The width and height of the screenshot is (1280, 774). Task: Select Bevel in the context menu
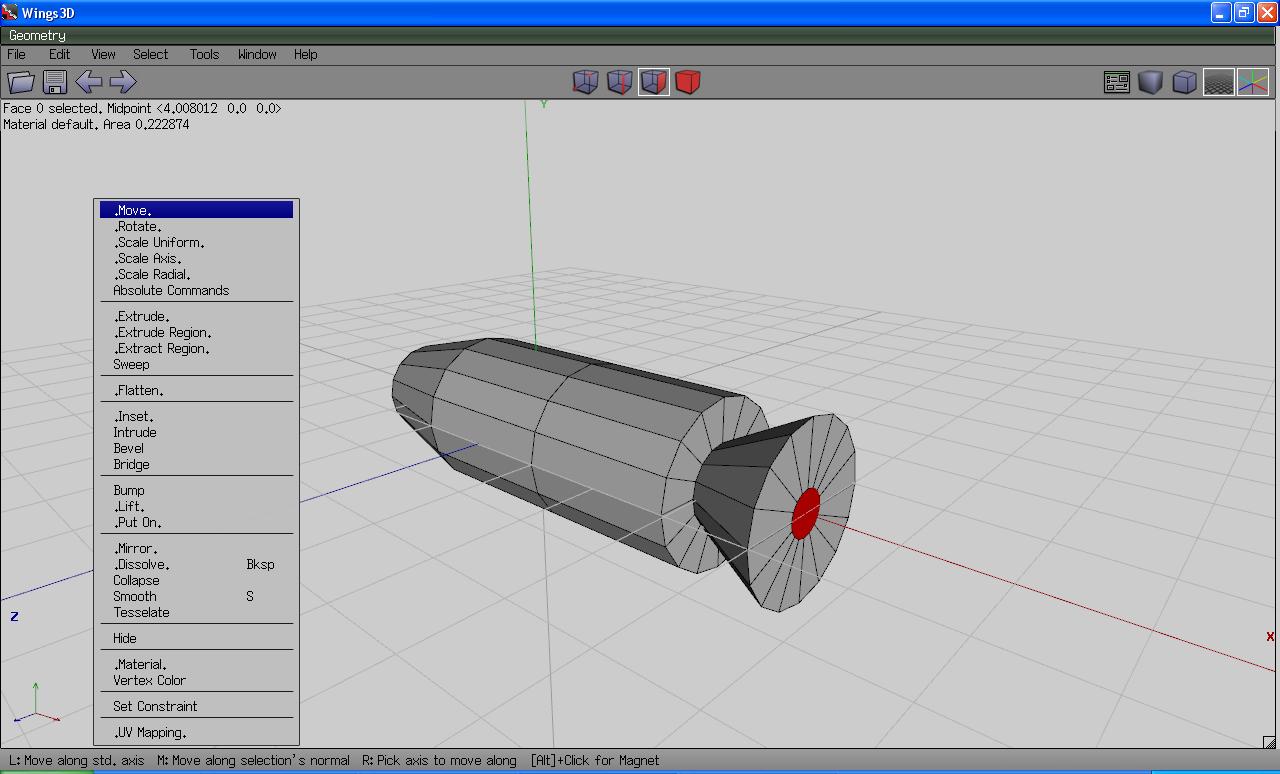coord(129,448)
